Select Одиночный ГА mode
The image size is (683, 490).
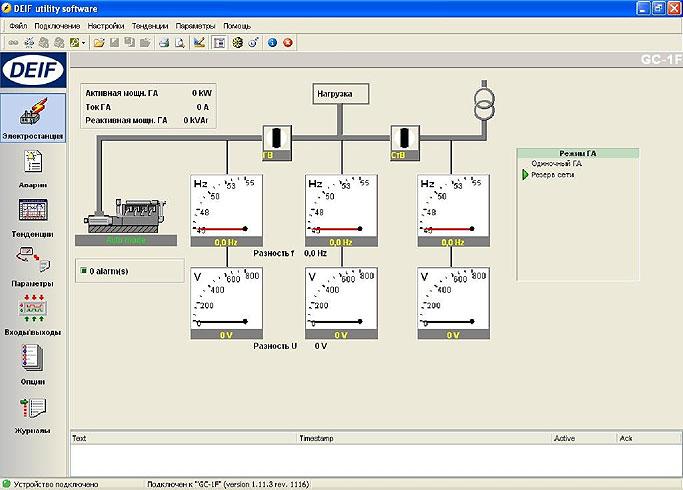coord(556,164)
